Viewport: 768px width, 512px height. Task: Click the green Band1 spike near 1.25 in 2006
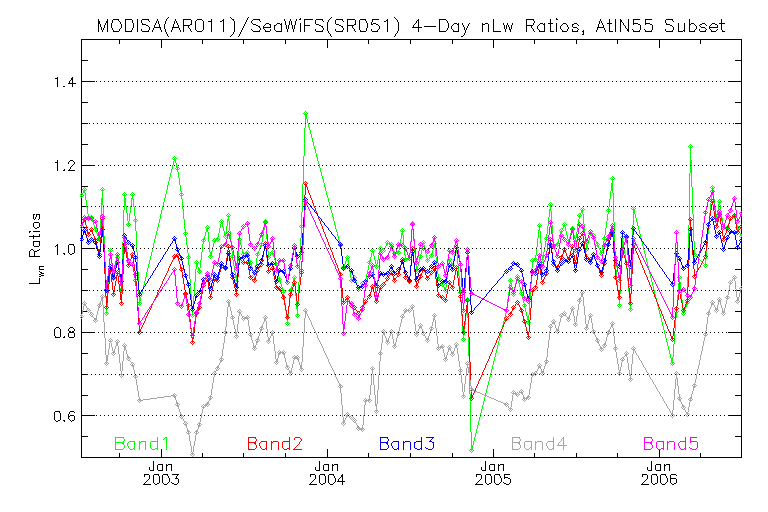point(690,146)
